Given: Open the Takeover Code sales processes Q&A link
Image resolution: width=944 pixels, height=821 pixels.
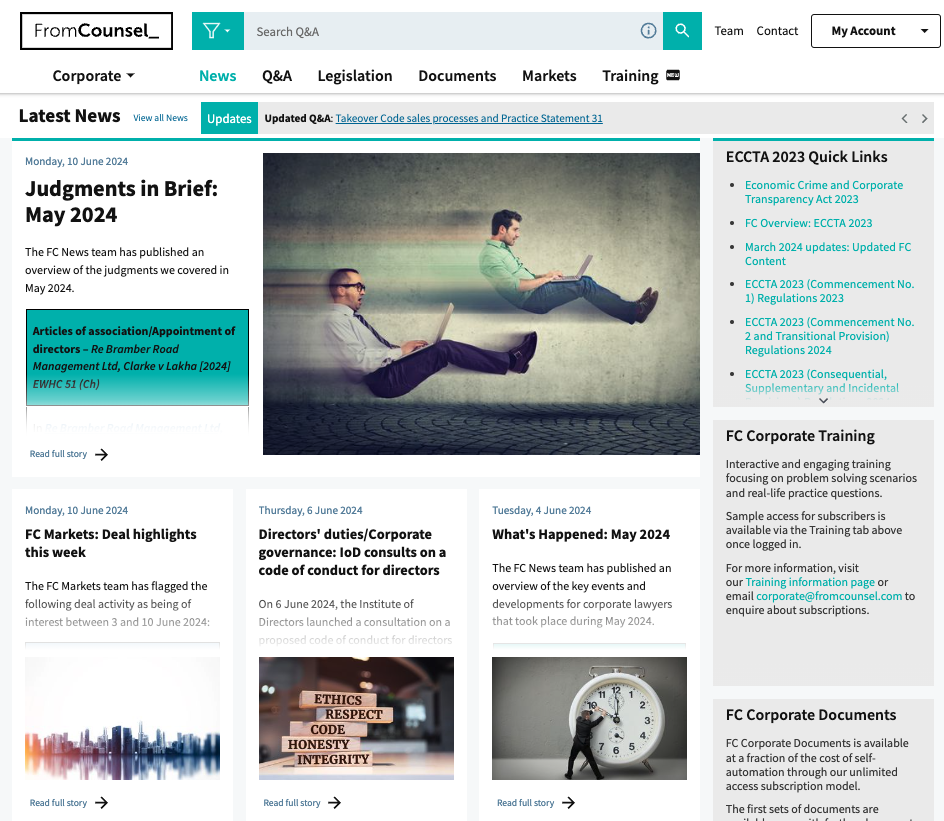Looking at the screenshot, I should pyautogui.click(x=471, y=118).
